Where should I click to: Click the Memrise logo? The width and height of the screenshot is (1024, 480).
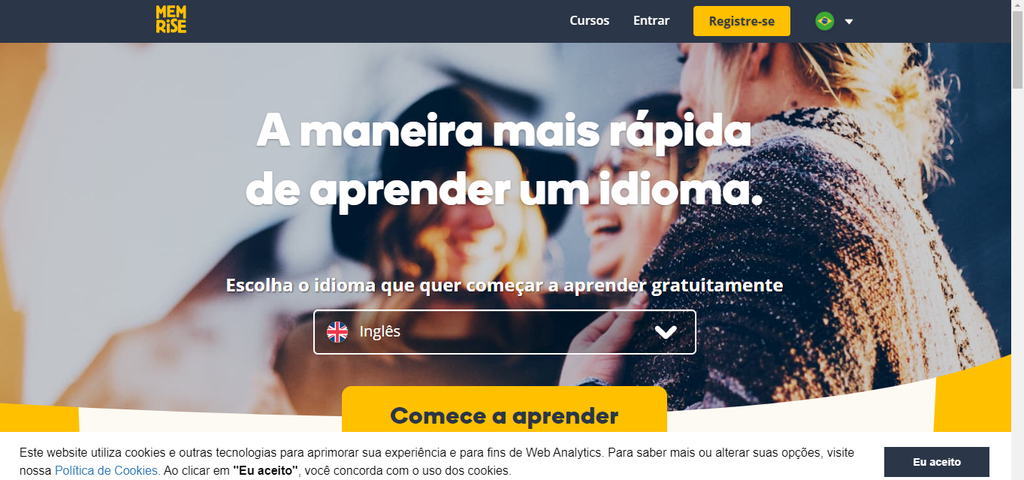170,20
